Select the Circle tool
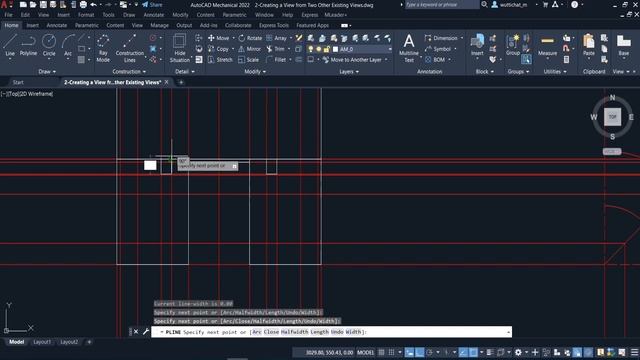The height and width of the screenshot is (360, 640). (49, 45)
